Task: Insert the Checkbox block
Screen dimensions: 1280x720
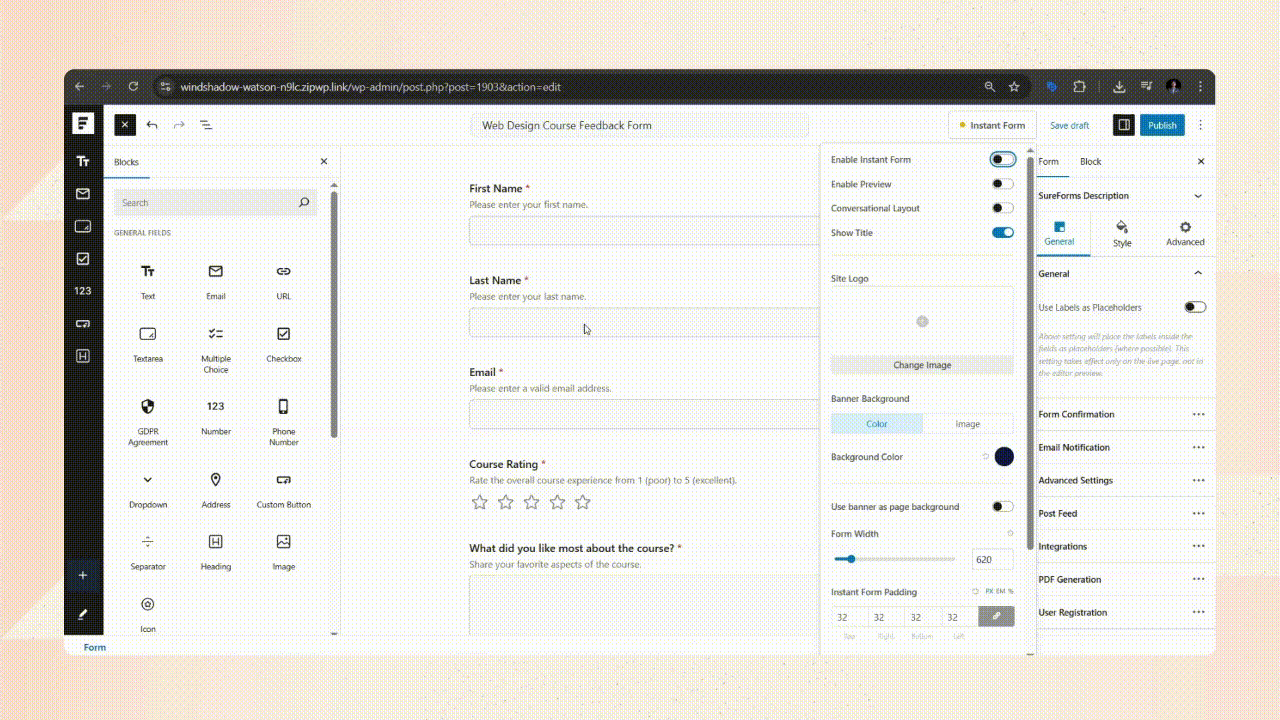Action: tap(284, 344)
